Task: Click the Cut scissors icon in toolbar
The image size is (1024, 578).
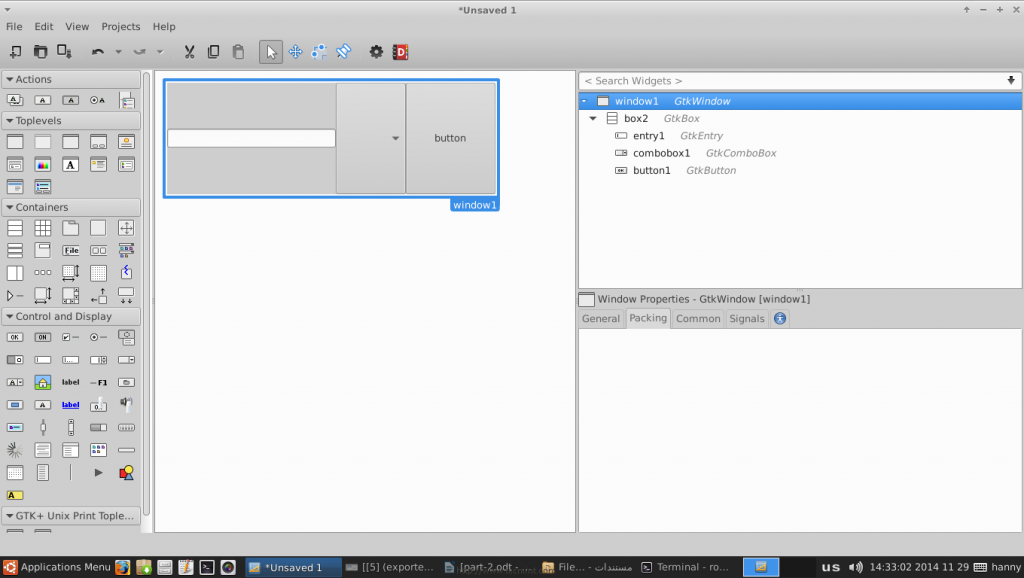Action: pos(189,52)
